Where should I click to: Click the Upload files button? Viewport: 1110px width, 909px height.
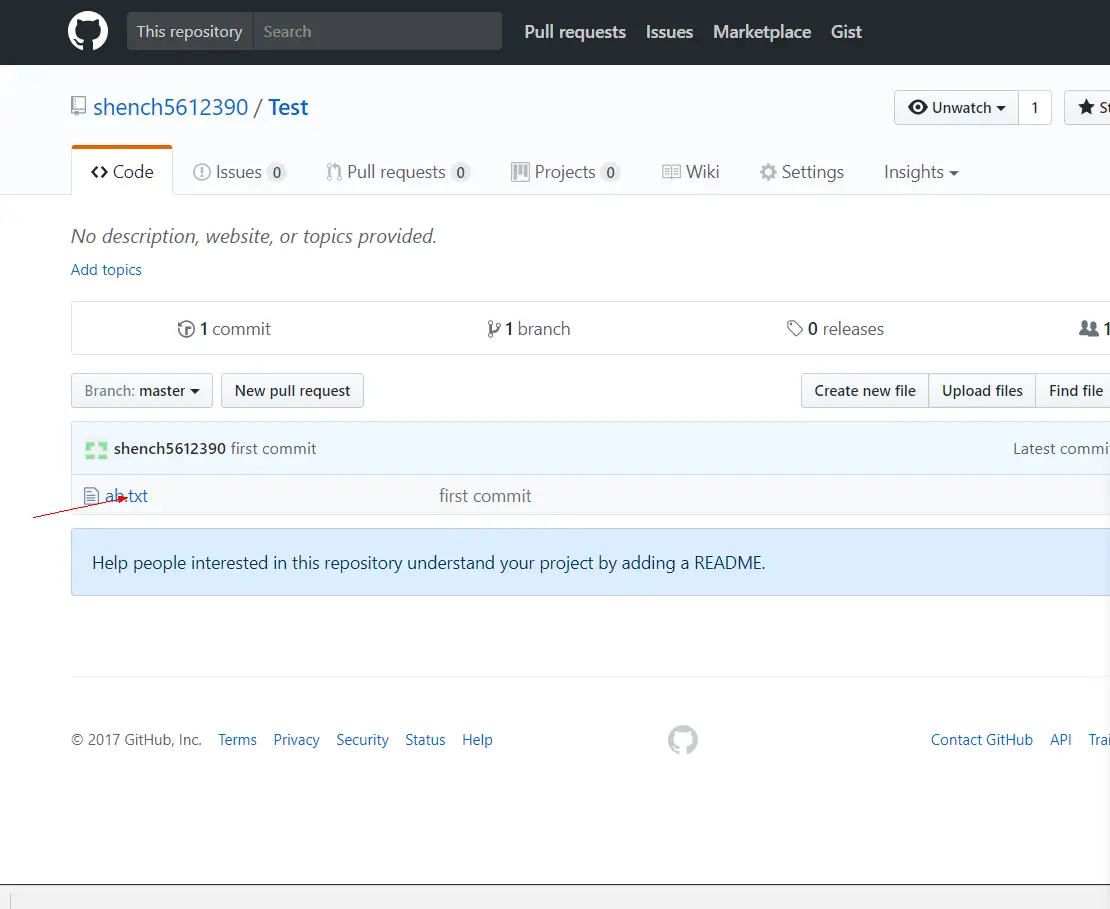click(x=982, y=391)
